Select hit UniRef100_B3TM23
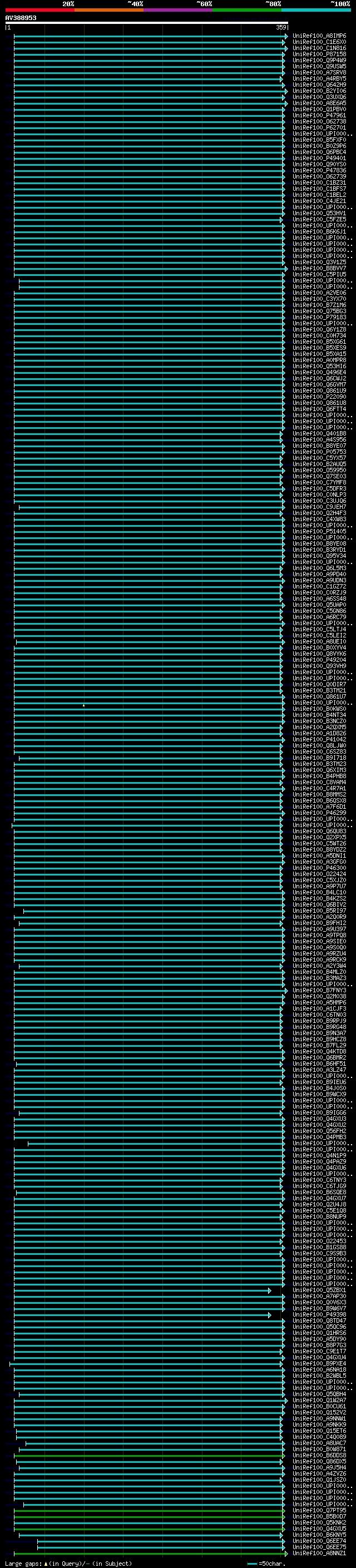The width and height of the screenshot is (356, 1568). [319, 764]
